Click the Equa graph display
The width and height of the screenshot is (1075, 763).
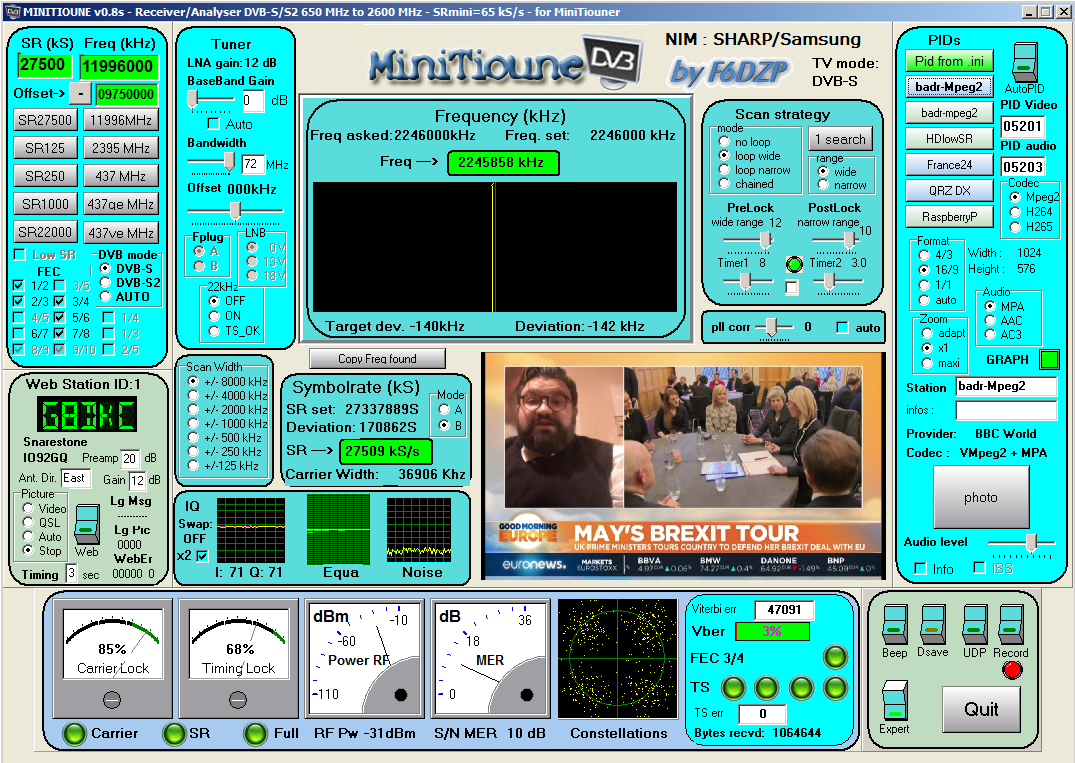pos(339,528)
